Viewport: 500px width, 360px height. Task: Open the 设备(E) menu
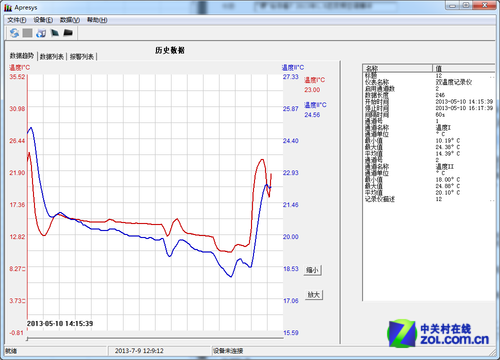[43, 20]
